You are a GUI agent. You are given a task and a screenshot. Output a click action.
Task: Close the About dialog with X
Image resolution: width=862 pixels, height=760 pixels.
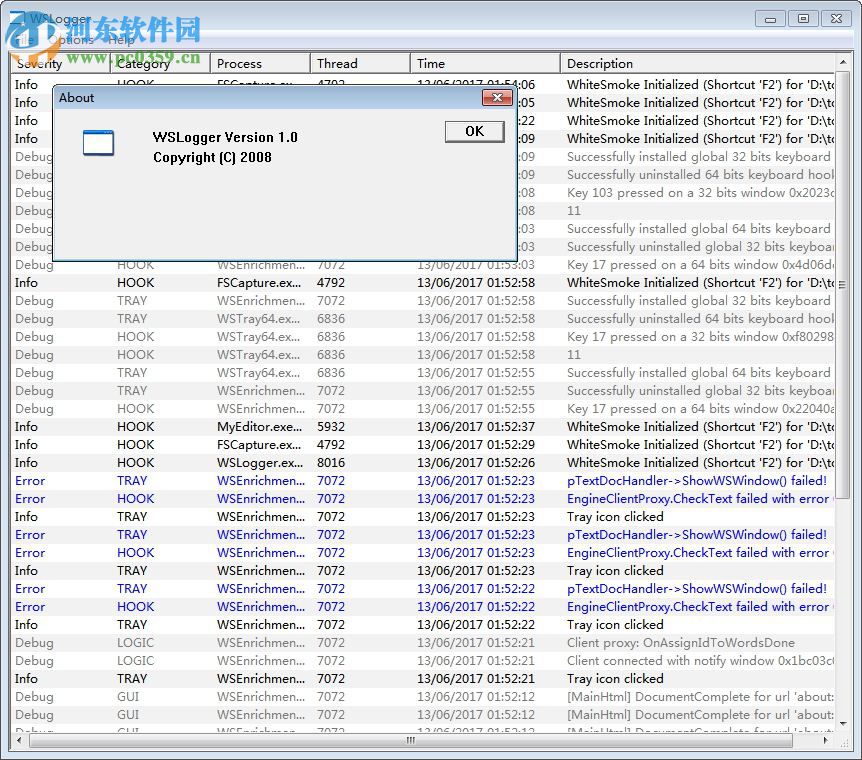pos(497,97)
